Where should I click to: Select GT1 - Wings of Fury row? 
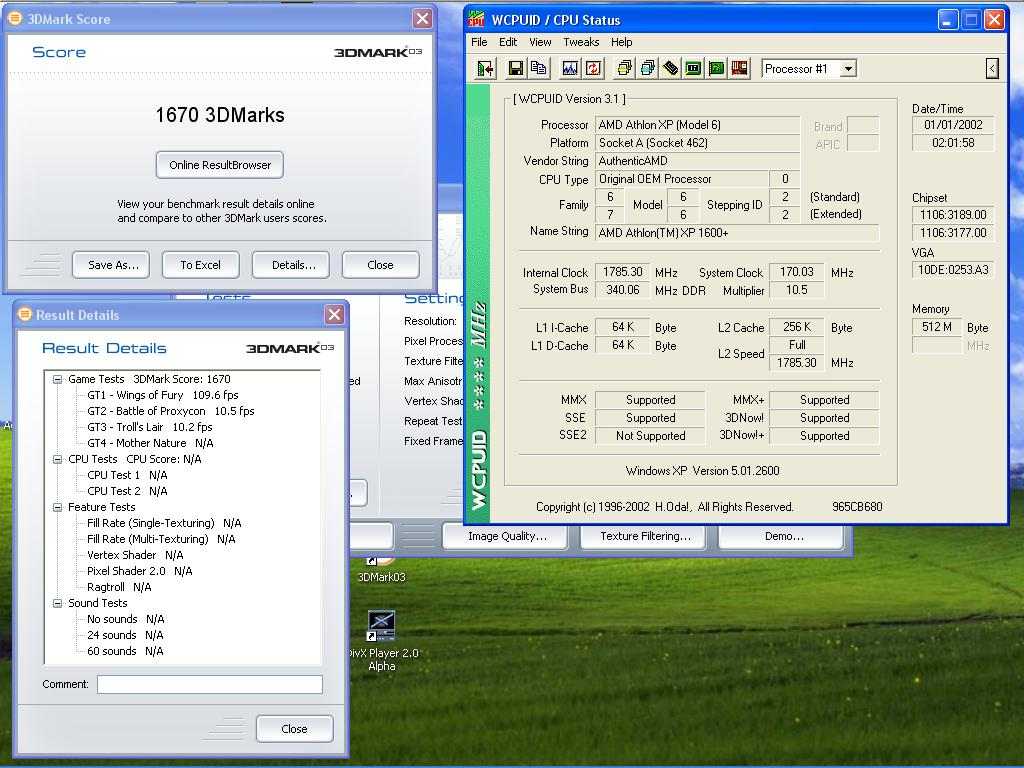(163, 395)
